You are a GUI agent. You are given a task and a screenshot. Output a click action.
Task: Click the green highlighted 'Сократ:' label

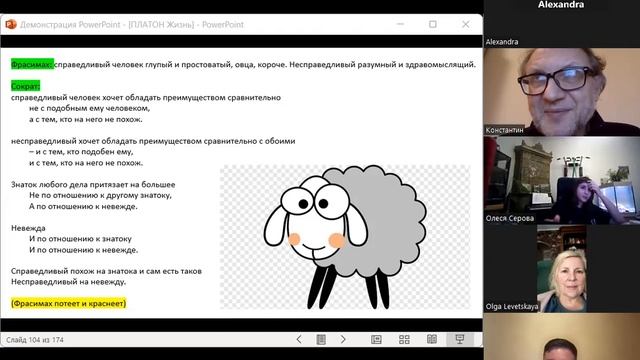(25, 86)
